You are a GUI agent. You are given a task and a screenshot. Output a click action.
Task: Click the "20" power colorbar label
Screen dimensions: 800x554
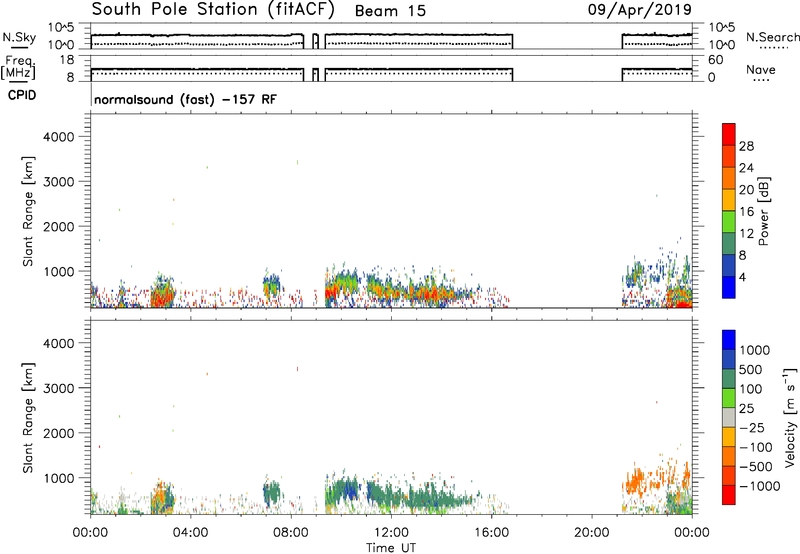coord(746,190)
